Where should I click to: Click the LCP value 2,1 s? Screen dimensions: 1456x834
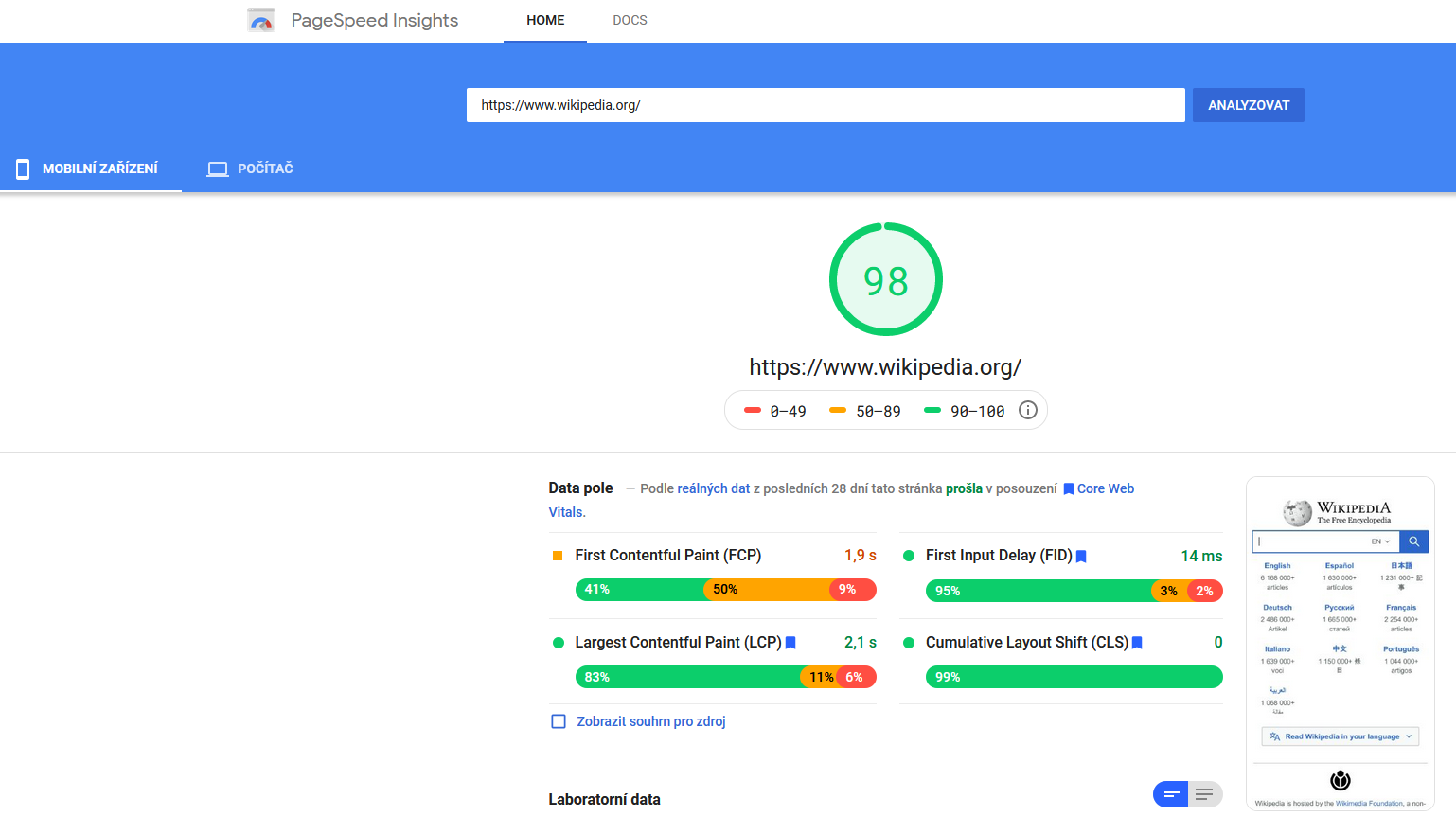click(861, 643)
